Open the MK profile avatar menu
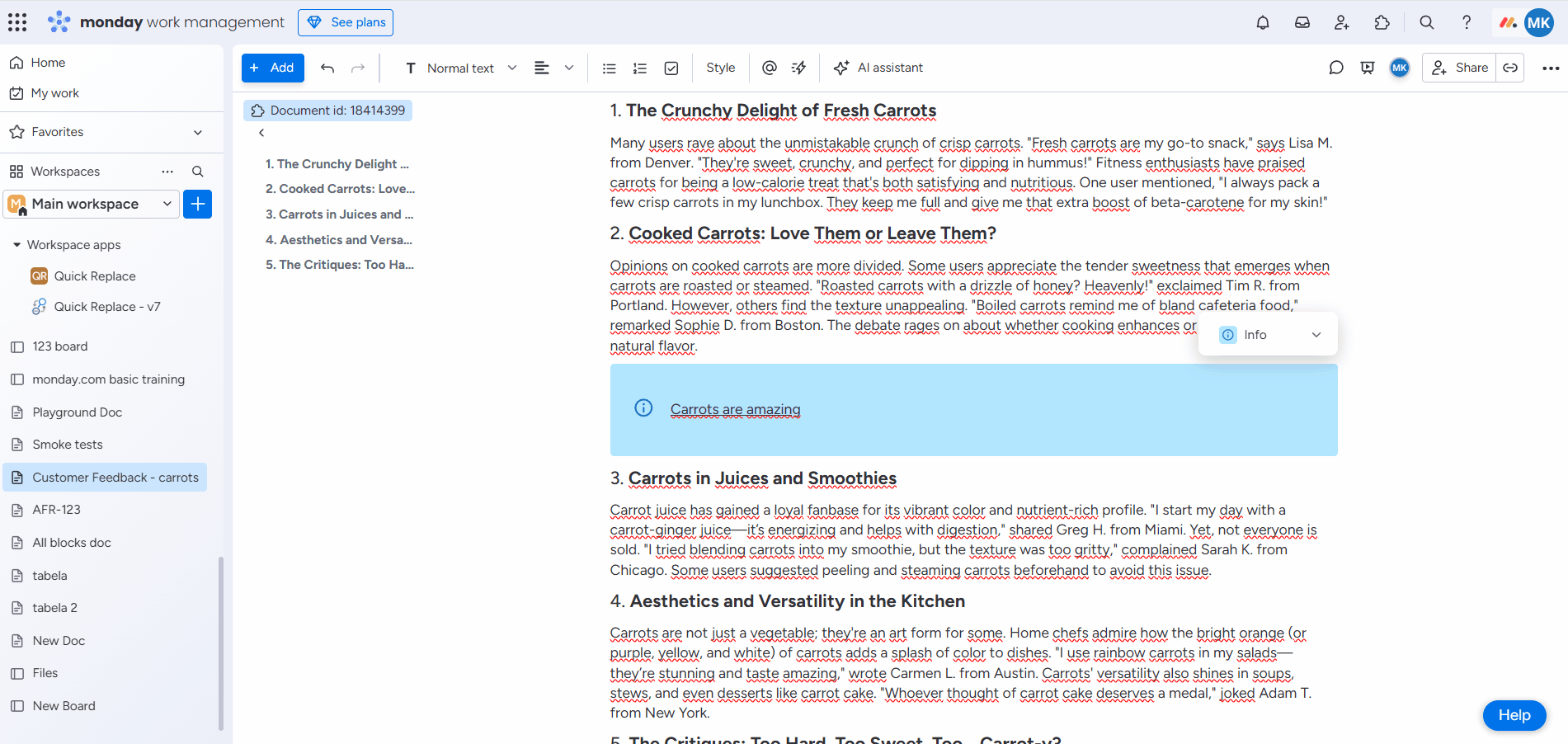1568x744 pixels. pyautogui.click(x=1538, y=22)
